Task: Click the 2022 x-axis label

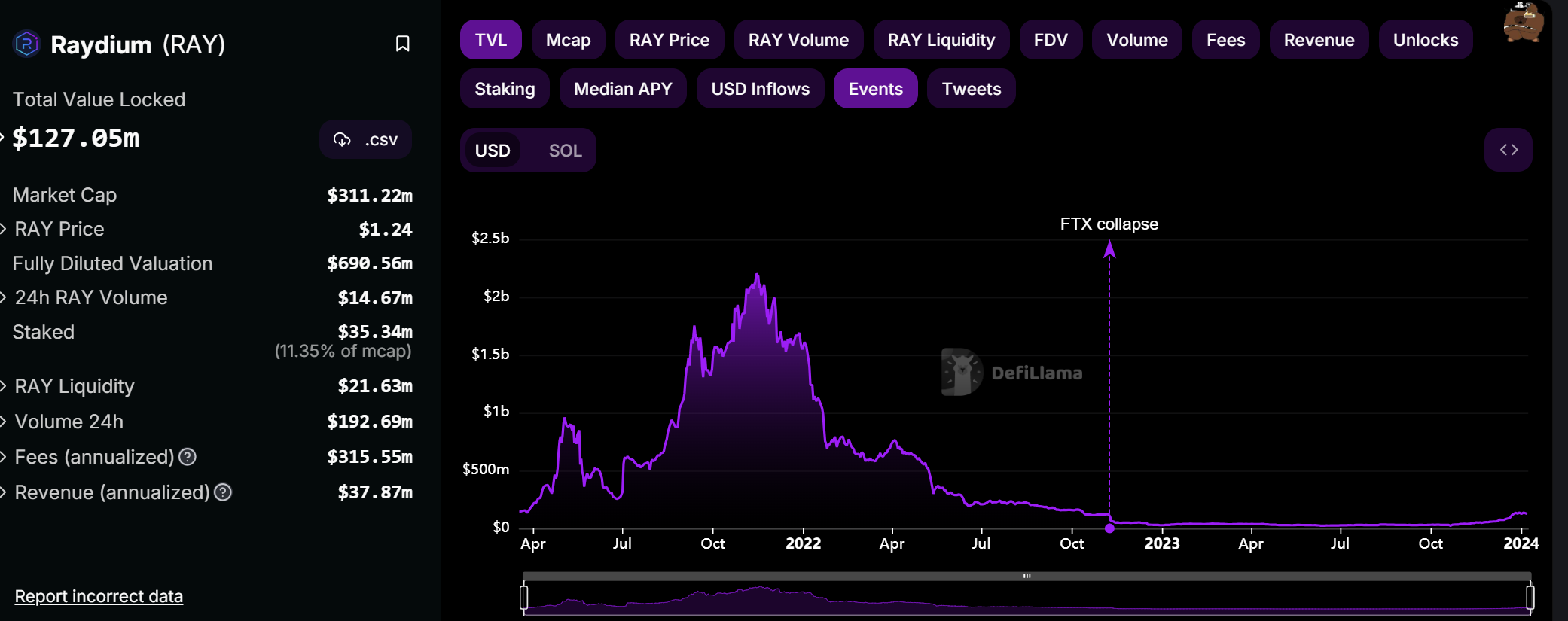Action: click(803, 543)
